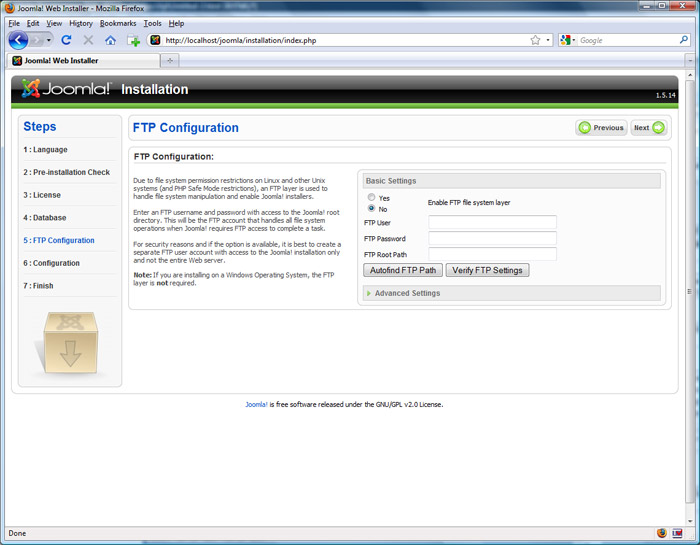700x545 pixels.
Task: Click step 1 : Language
Action: (x=46, y=150)
